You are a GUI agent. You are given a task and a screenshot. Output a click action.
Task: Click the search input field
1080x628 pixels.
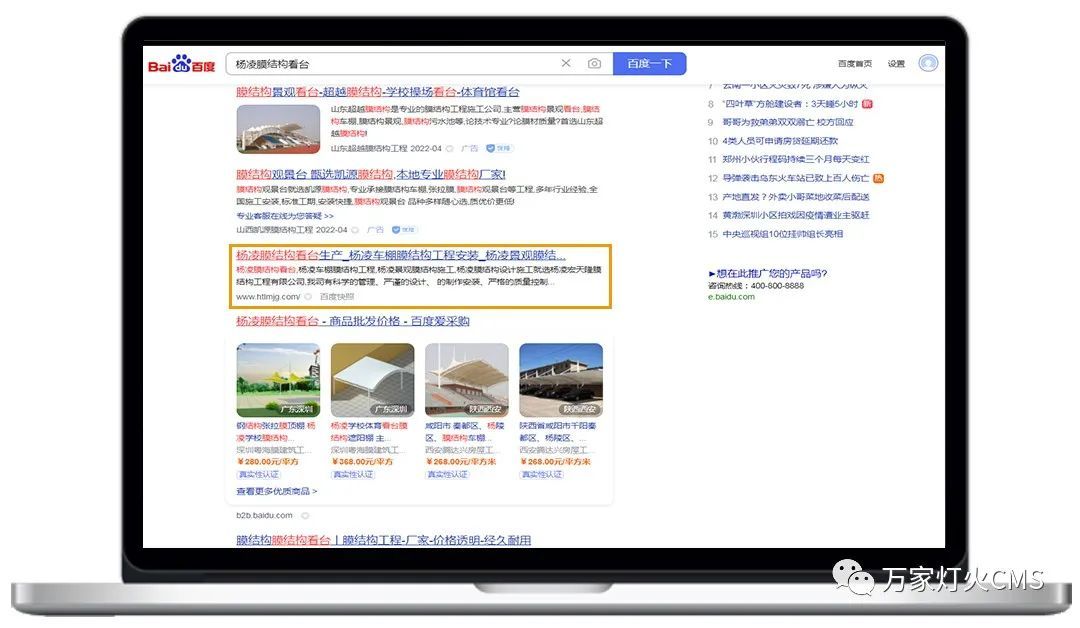click(x=390, y=63)
